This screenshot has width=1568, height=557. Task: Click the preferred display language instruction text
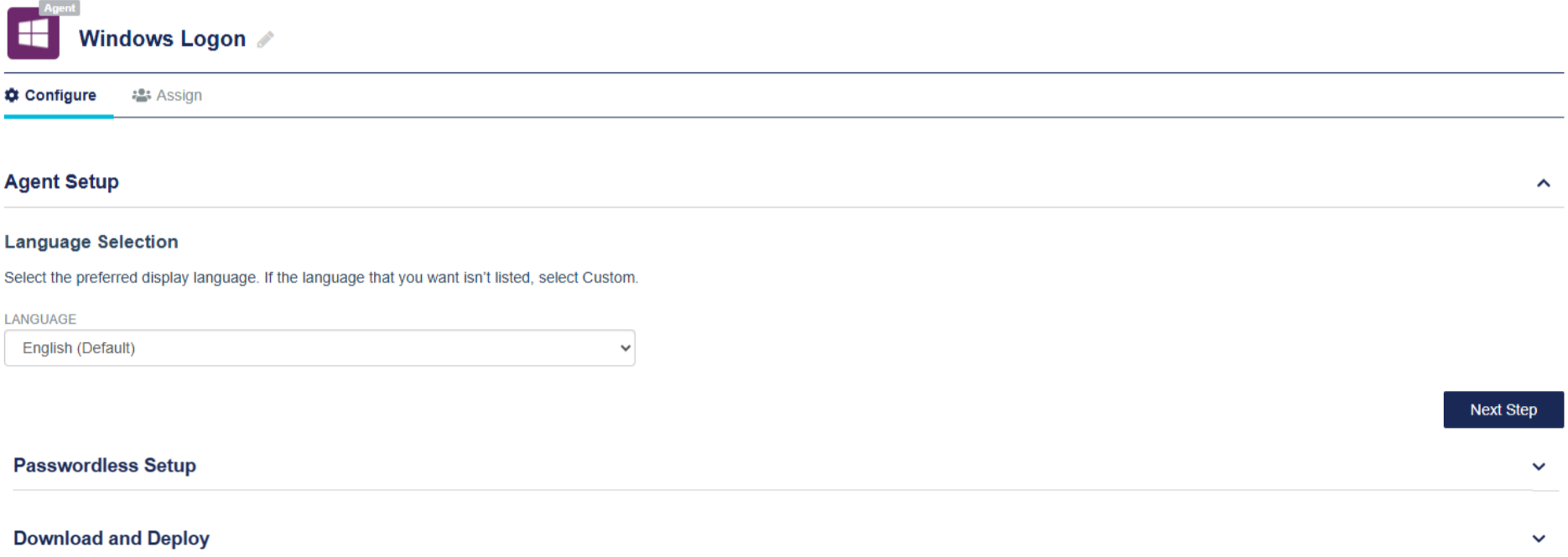321,278
